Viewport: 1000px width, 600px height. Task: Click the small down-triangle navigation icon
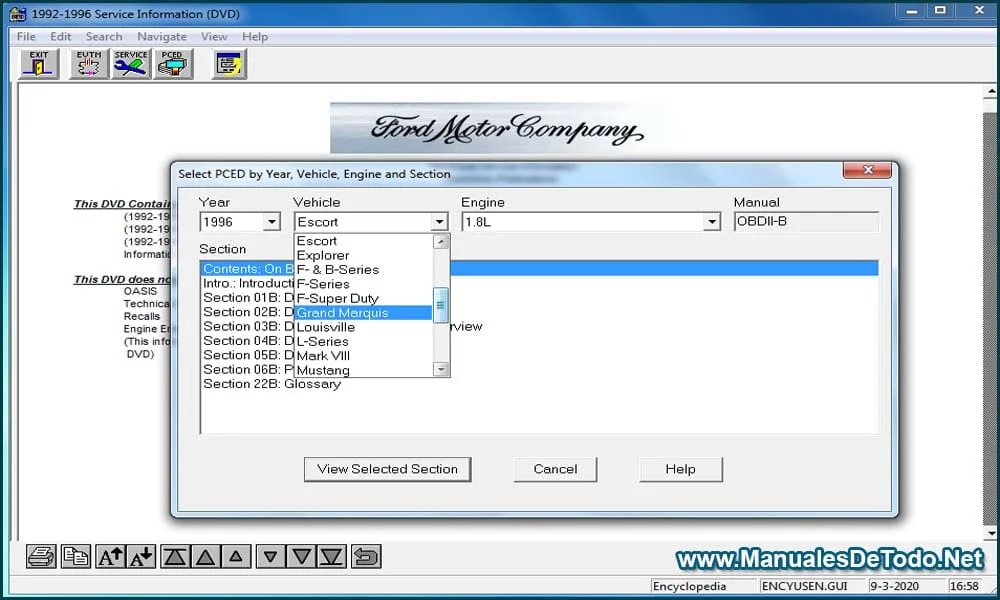270,557
